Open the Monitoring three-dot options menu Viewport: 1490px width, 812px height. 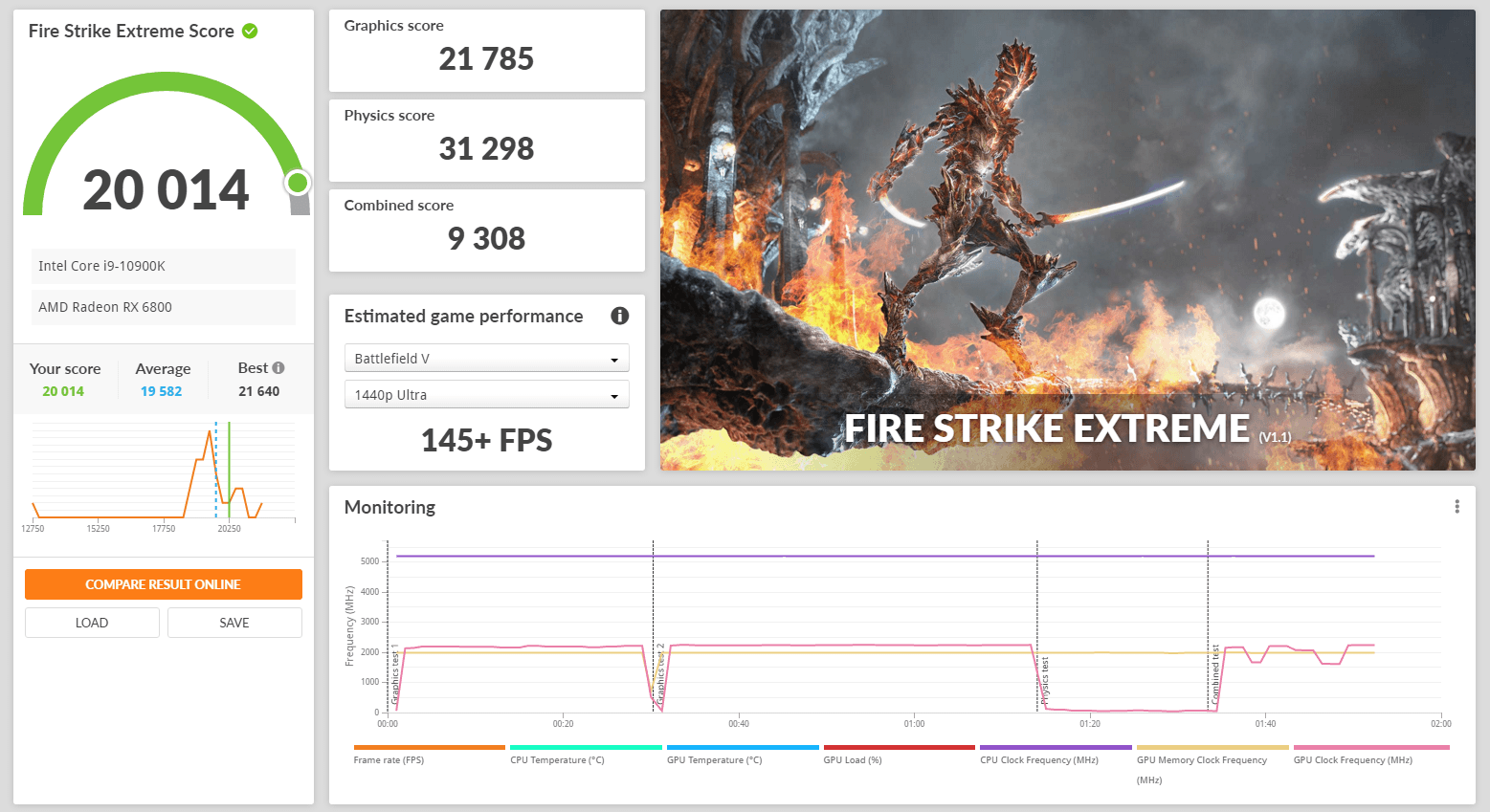click(x=1457, y=507)
